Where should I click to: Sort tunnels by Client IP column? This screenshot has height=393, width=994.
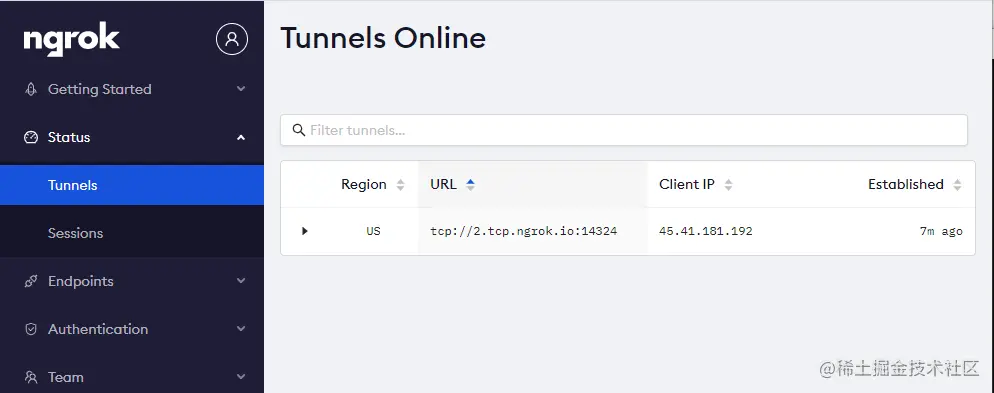[696, 184]
